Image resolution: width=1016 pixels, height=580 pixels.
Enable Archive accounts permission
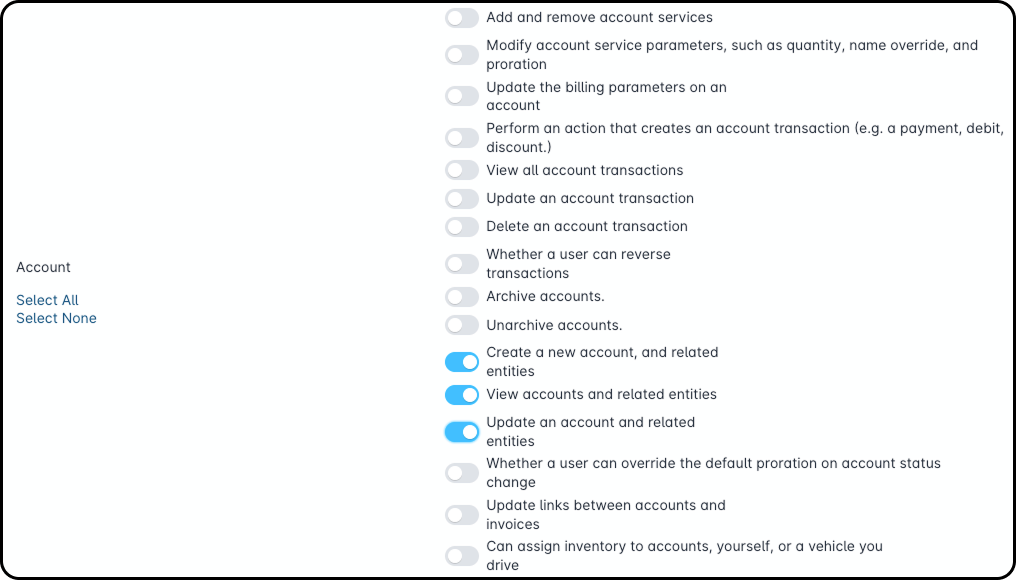[x=462, y=297]
